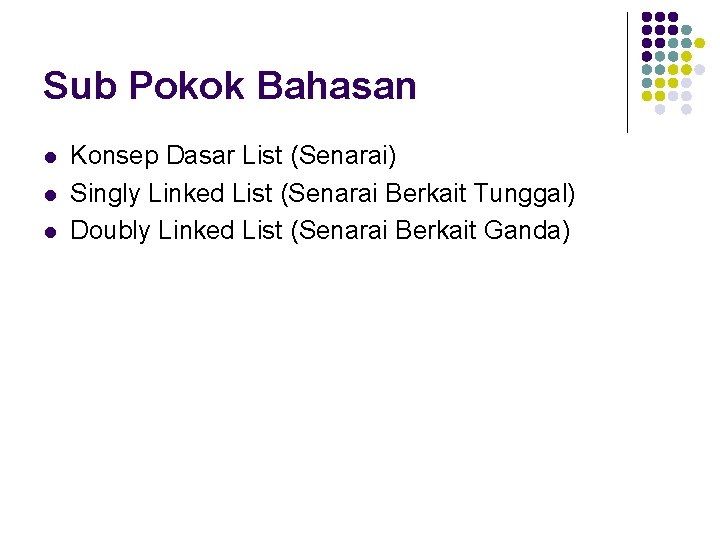The height and width of the screenshot is (540, 720).
Task: Select the "Konsep Dasar List (Senarai)" bullet text
Action: point(233,156)
